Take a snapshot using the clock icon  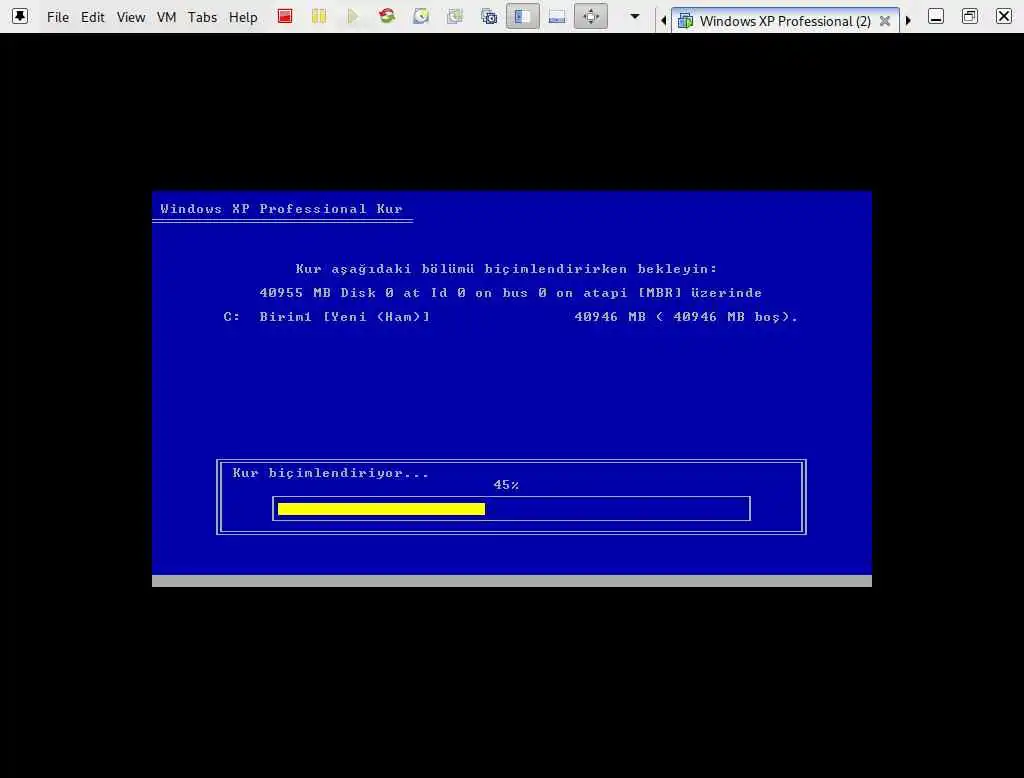tap(421, 16)
